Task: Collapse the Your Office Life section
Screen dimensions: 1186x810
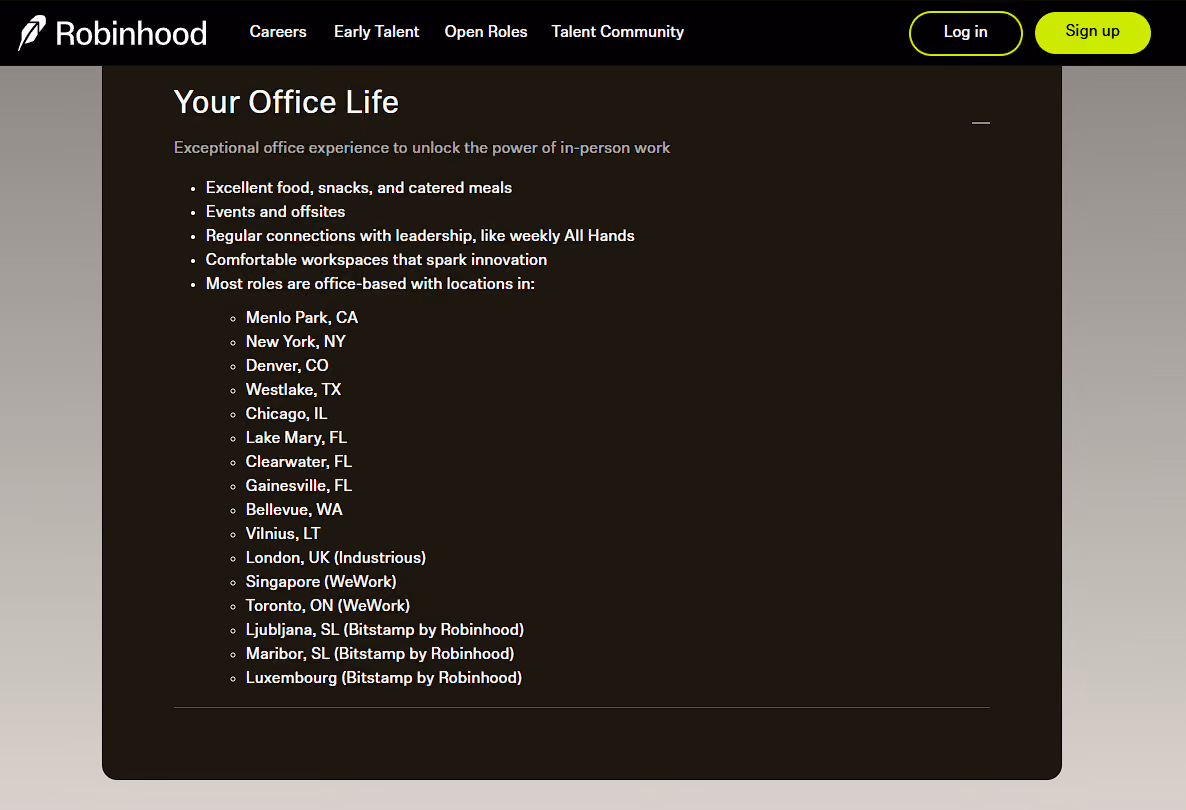Action: [x=980, y=123]
